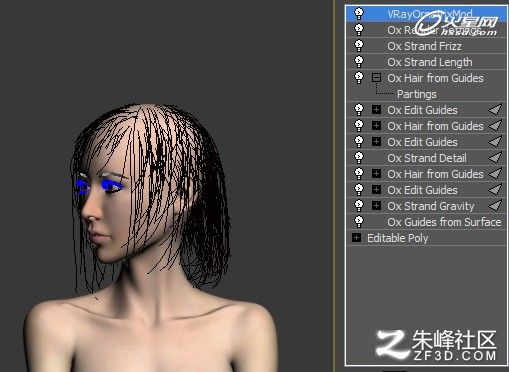Disable Ox Strand Length modifier lightbulb
Viewport: 509px width, 372px height.
point(359,62)
